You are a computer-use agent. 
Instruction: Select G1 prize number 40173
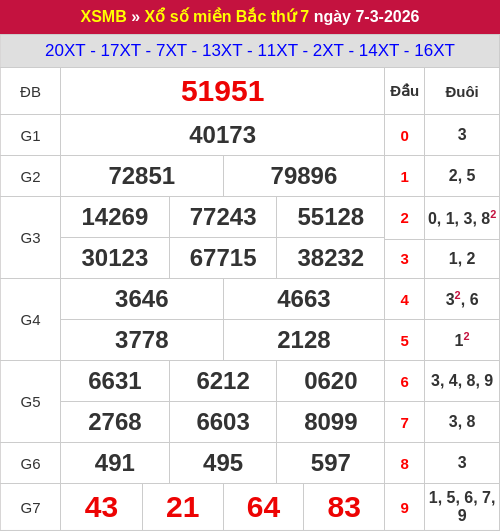point(223,135)
